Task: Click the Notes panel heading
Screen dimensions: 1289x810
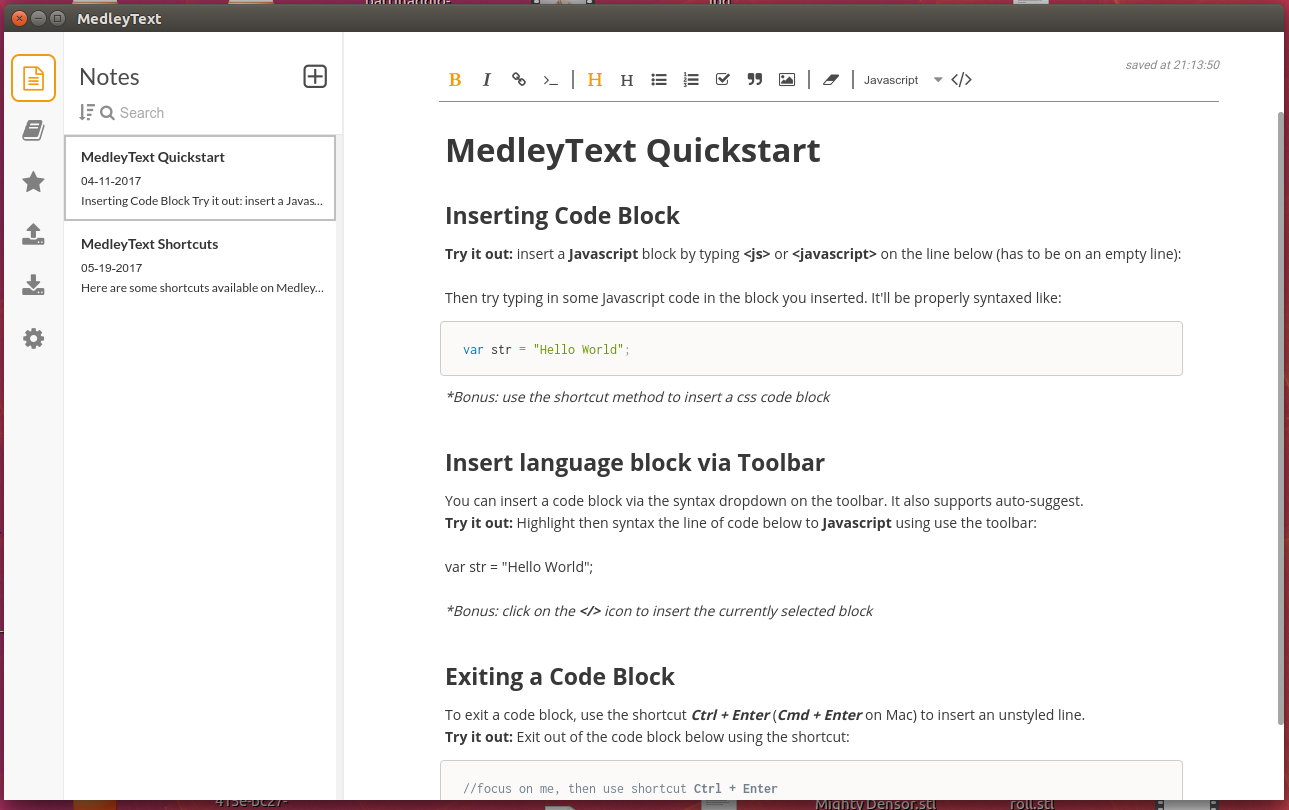Action: point(109,77)
